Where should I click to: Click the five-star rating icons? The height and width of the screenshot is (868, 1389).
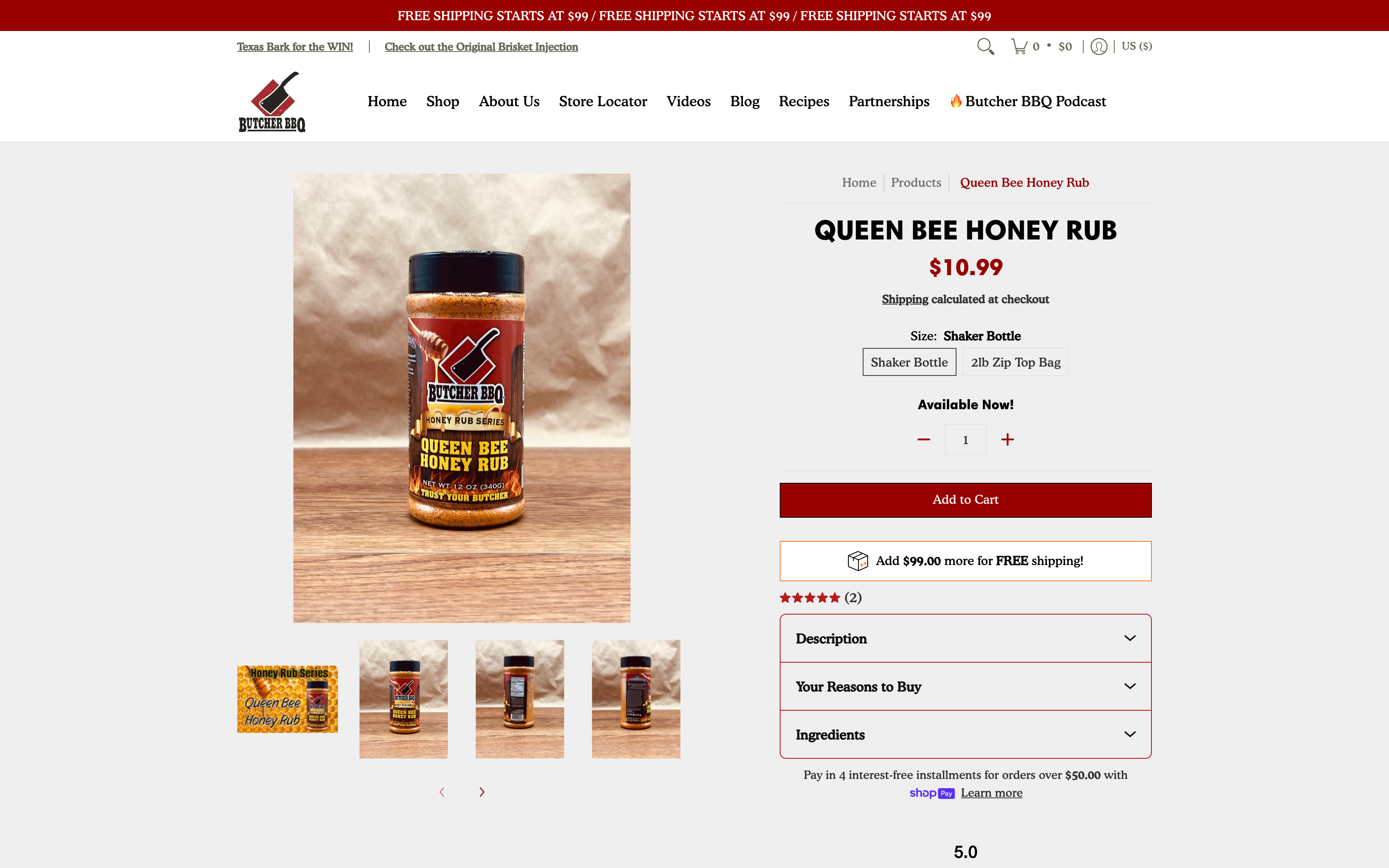click(x=810, y=598)
